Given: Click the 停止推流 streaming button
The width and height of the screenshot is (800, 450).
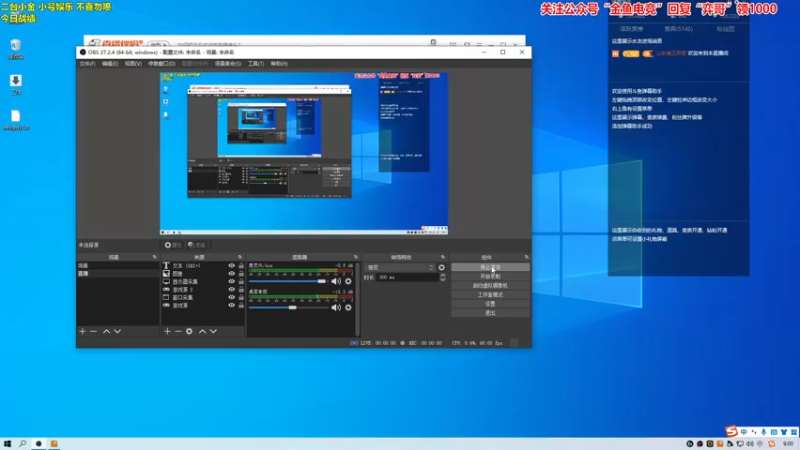Looking at the screenshot, I should click(x=490, y=267).
